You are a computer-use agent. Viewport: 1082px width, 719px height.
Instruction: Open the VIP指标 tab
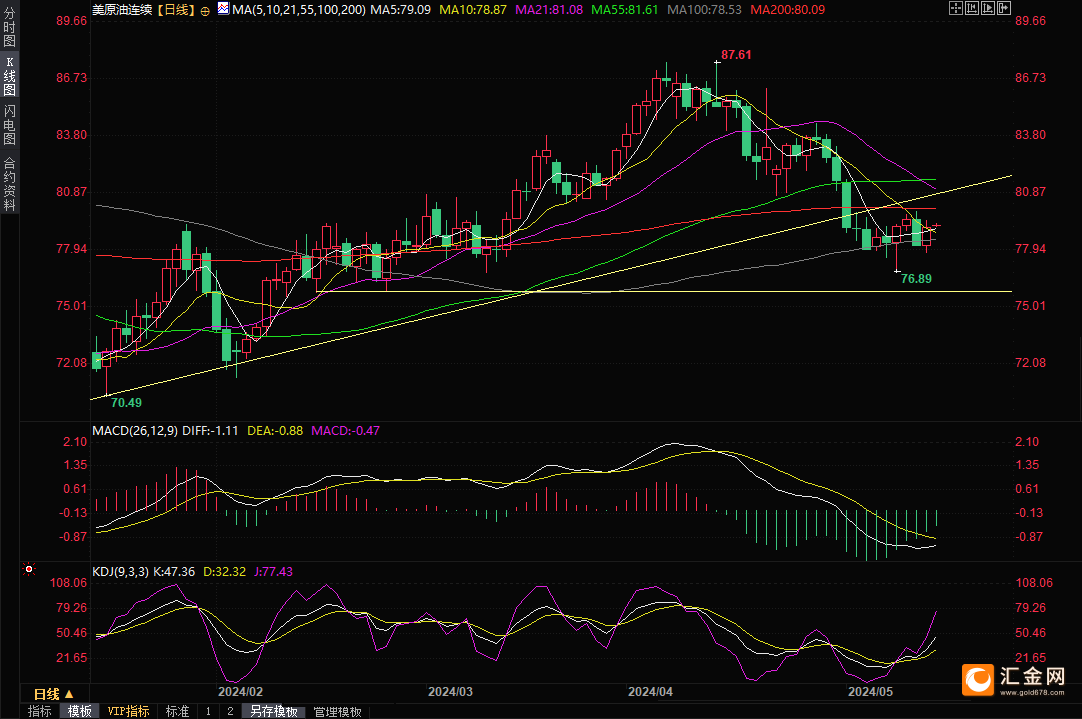[129, 711]
